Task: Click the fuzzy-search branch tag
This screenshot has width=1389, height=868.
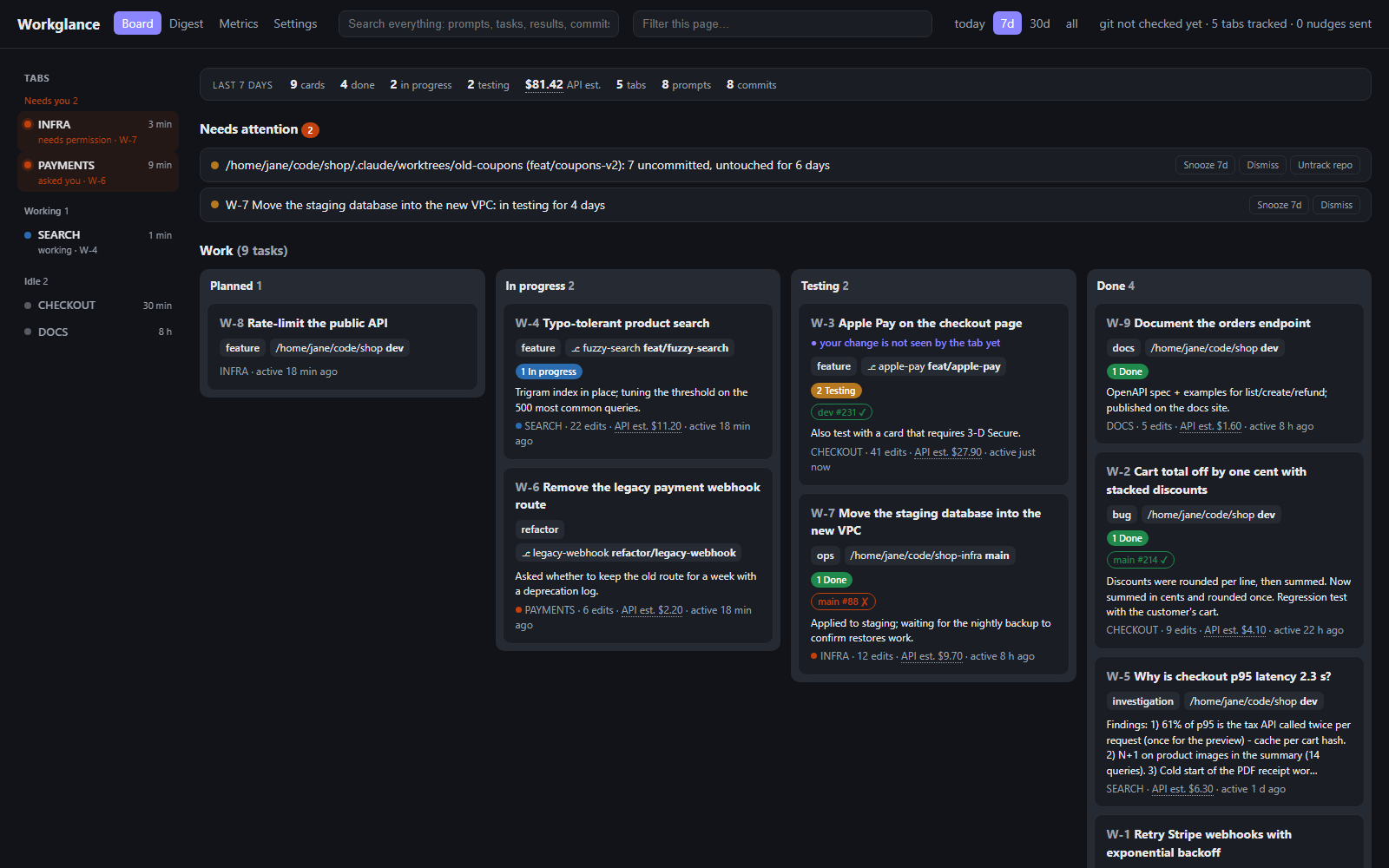Action: [x=649, y=348]
